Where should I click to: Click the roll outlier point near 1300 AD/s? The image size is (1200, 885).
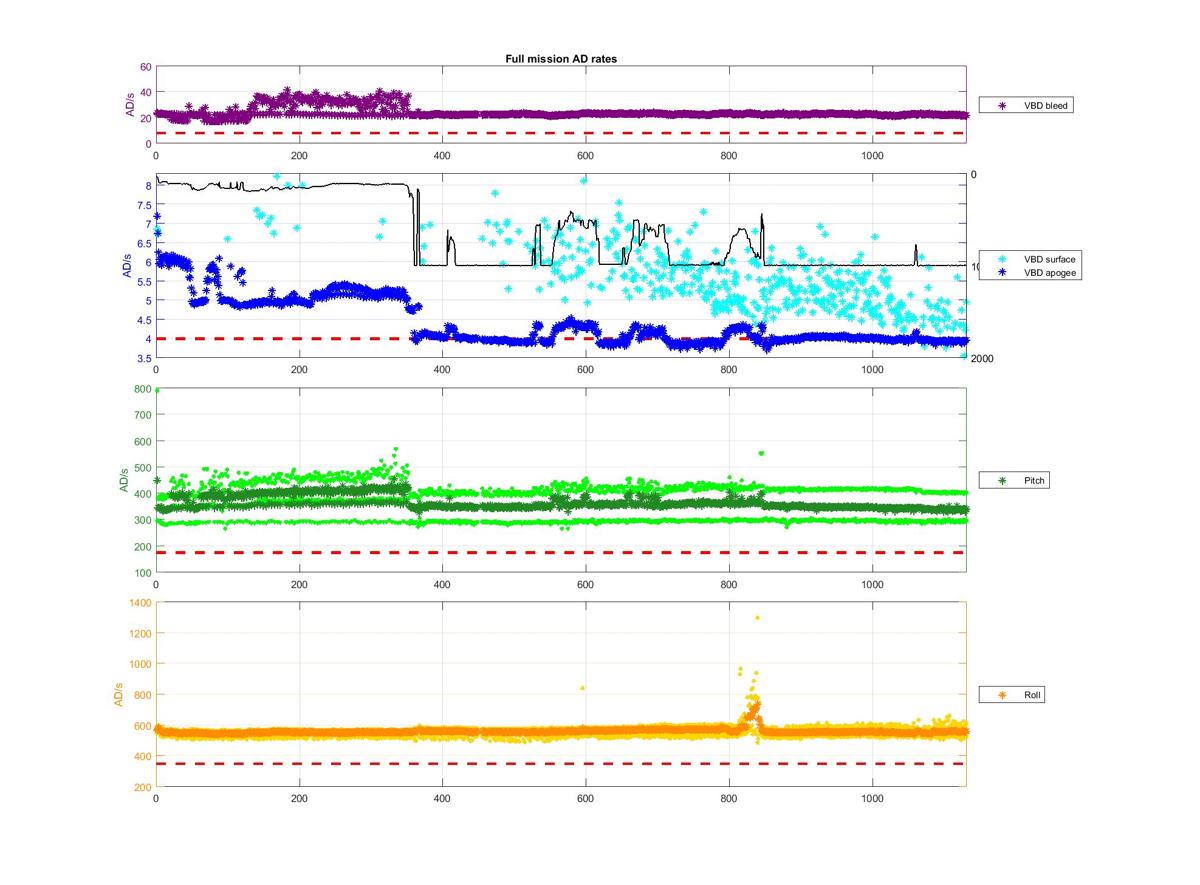[x=757, y=618]
